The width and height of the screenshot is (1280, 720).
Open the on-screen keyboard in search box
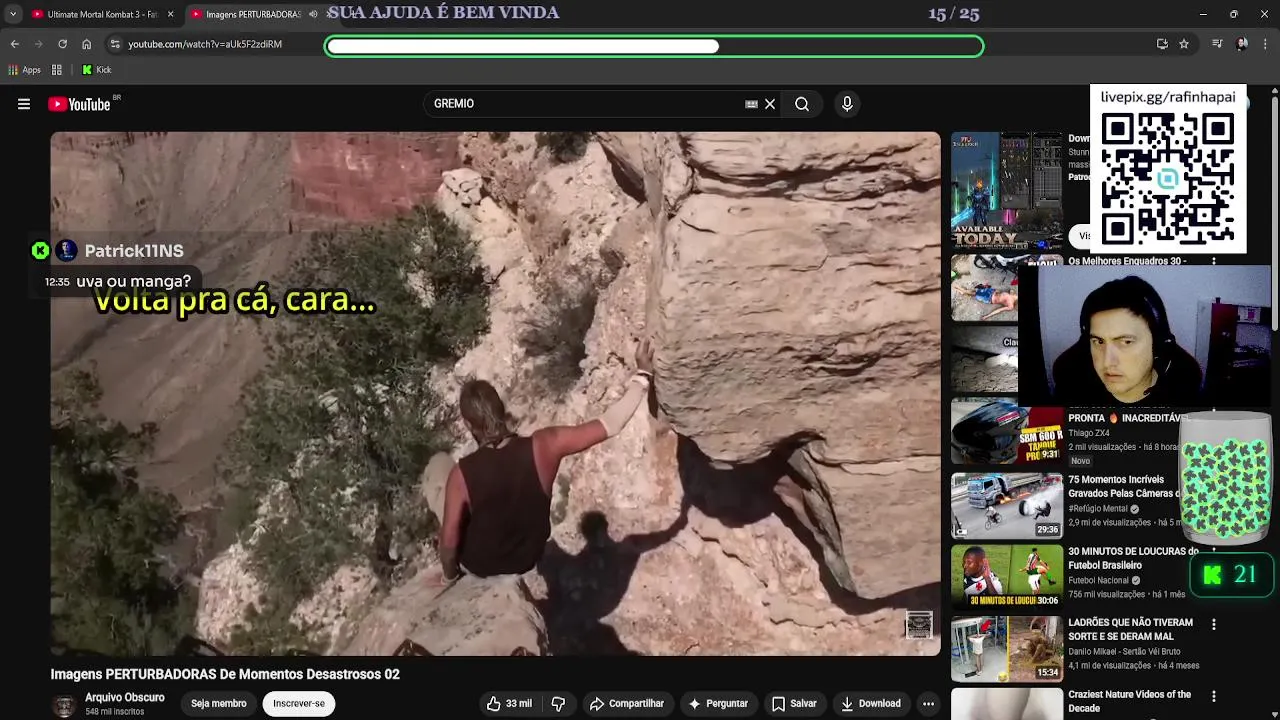click(x=751, y=104)
